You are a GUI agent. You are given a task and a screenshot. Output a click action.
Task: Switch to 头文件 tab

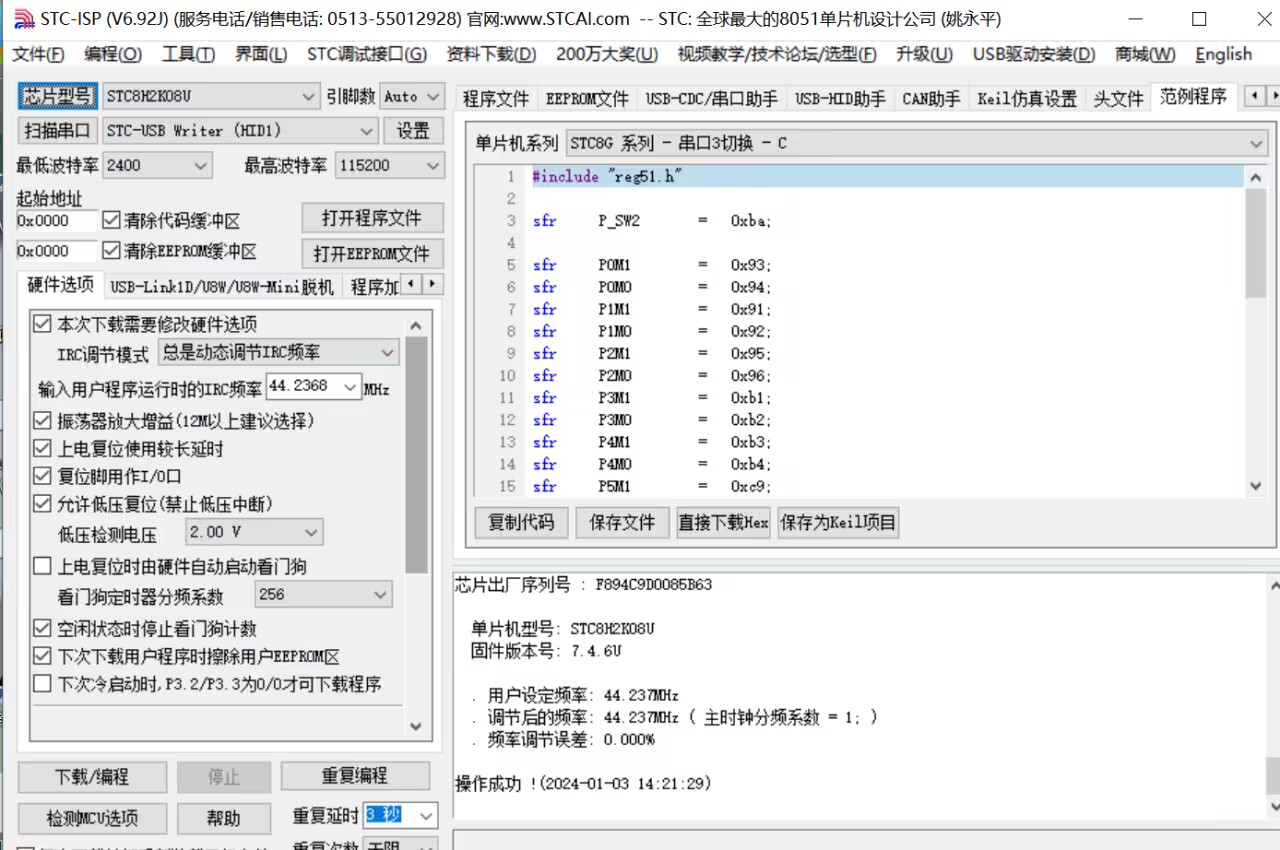[x=1118, y=98]
